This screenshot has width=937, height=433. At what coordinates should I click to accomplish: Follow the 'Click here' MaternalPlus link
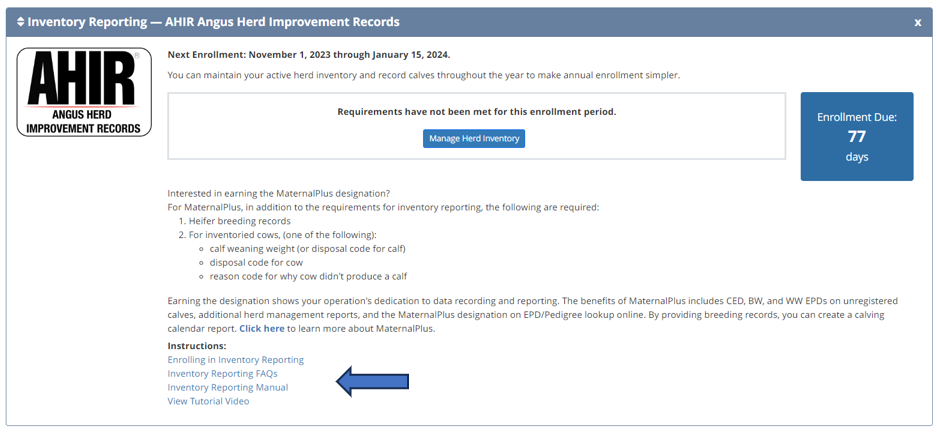click(262, 328)
